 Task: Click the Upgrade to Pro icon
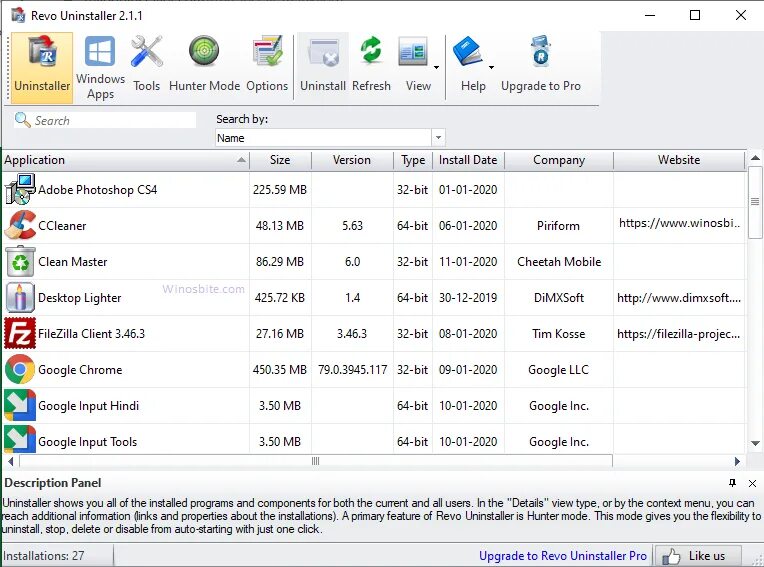[x=541, y=52]
